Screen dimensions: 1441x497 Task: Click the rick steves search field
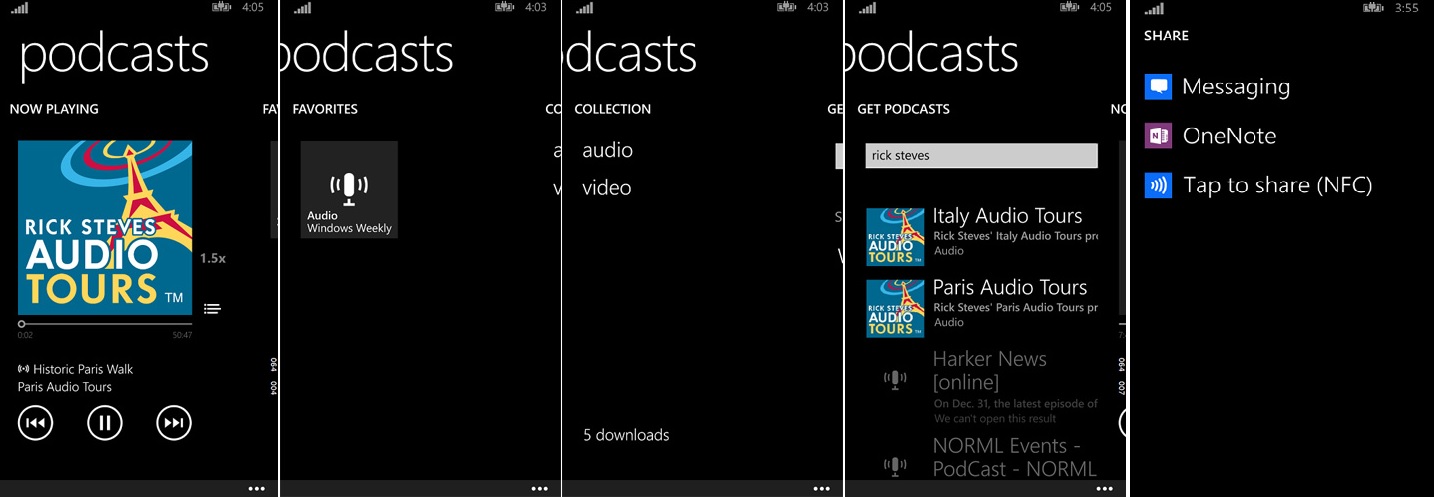[981, 156]
